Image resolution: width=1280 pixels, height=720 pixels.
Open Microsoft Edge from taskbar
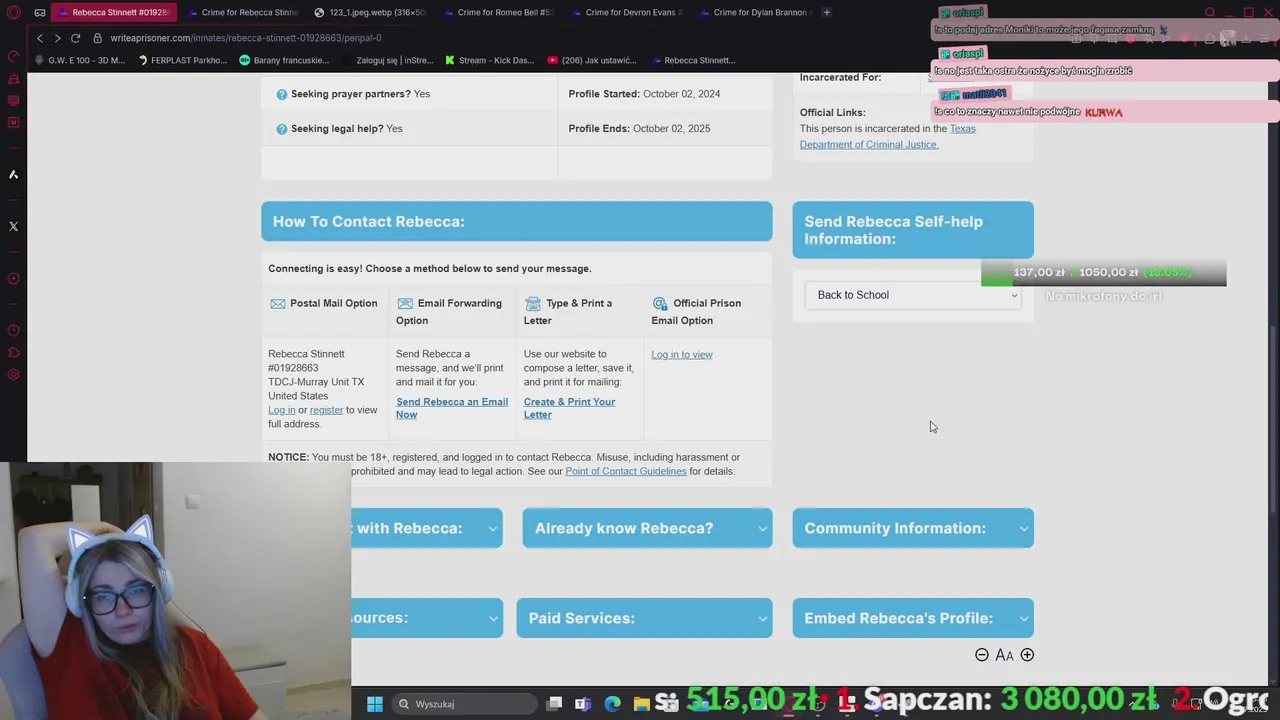click(612, 704)
